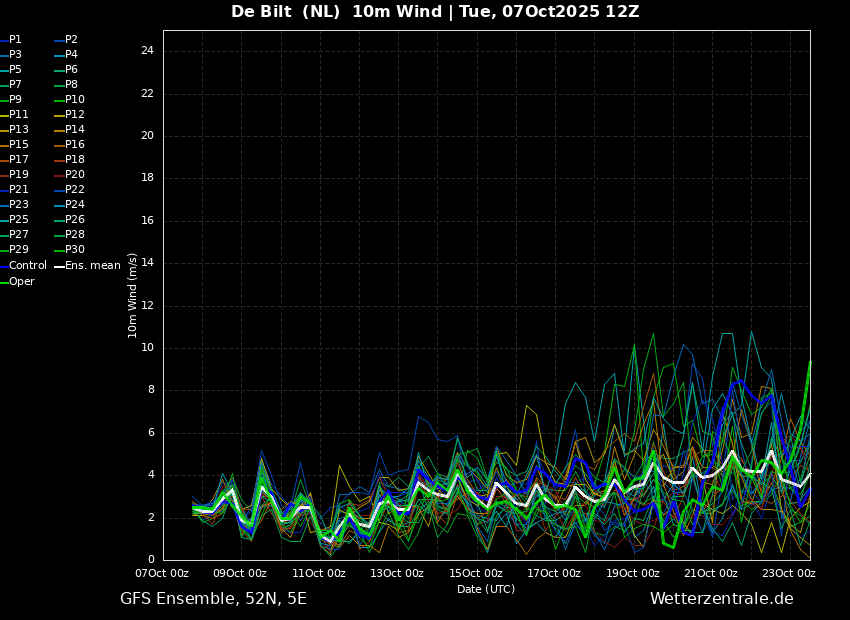Viewport: 850px width, 620px height.
Task: Click the 10m Wind (m/s) axis label
Action: pos(132,295)
